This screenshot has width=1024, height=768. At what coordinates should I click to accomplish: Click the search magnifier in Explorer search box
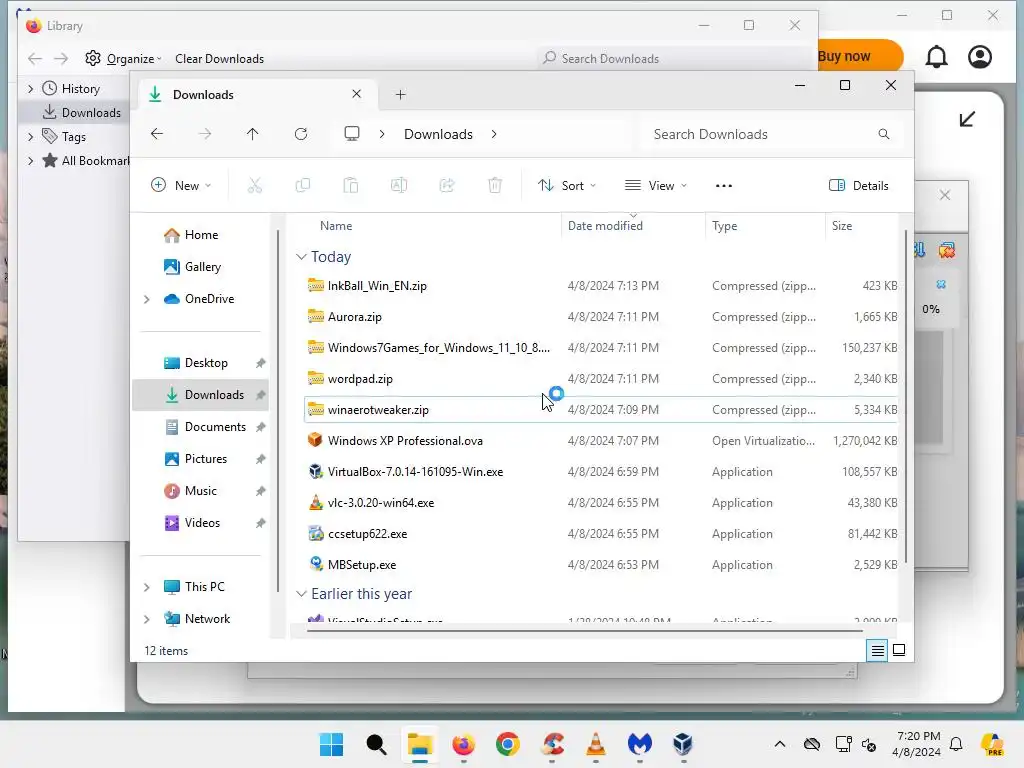(884, 134)
